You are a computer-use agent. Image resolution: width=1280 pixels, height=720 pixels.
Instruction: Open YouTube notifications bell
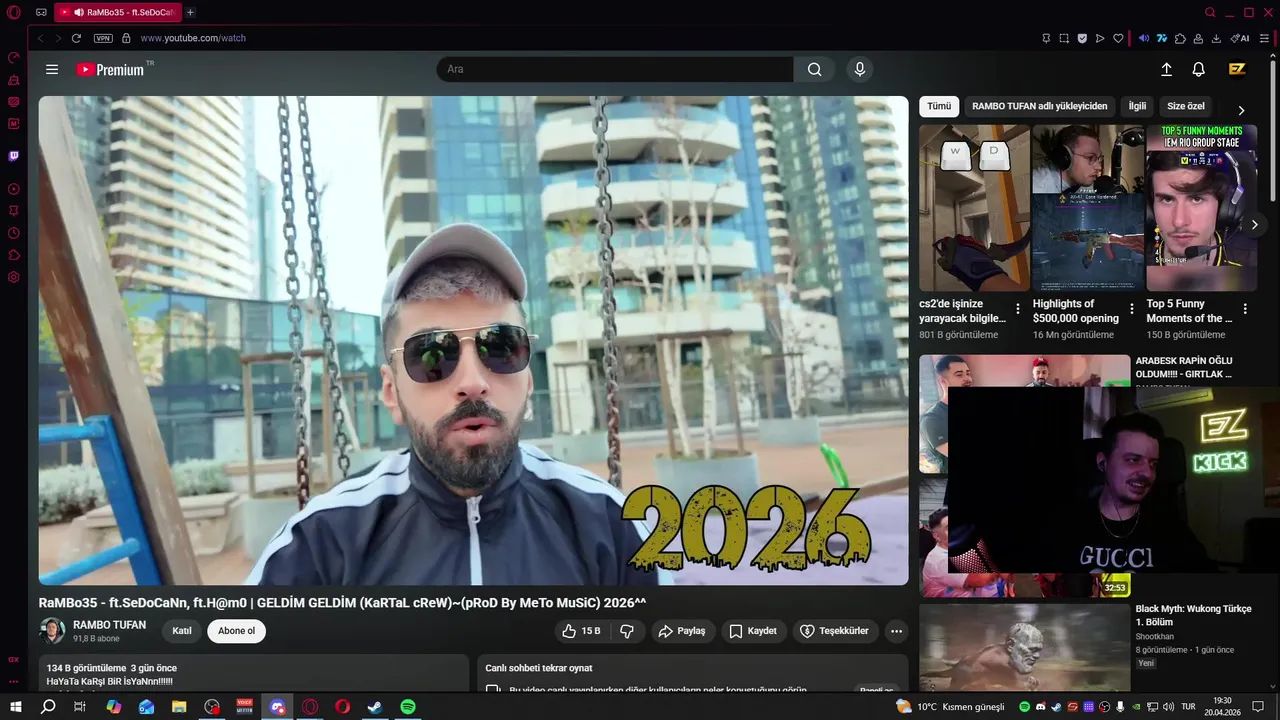pos(1198,70)
